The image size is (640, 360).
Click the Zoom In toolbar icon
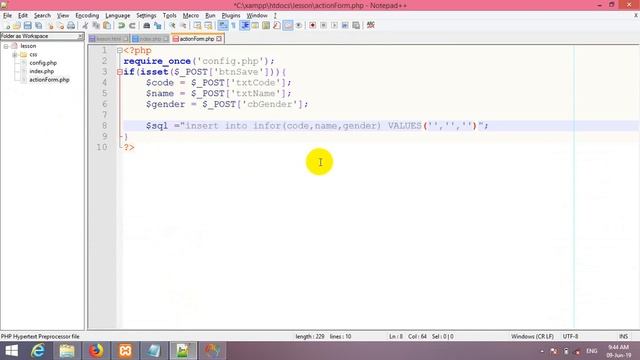tap(172, 25)
